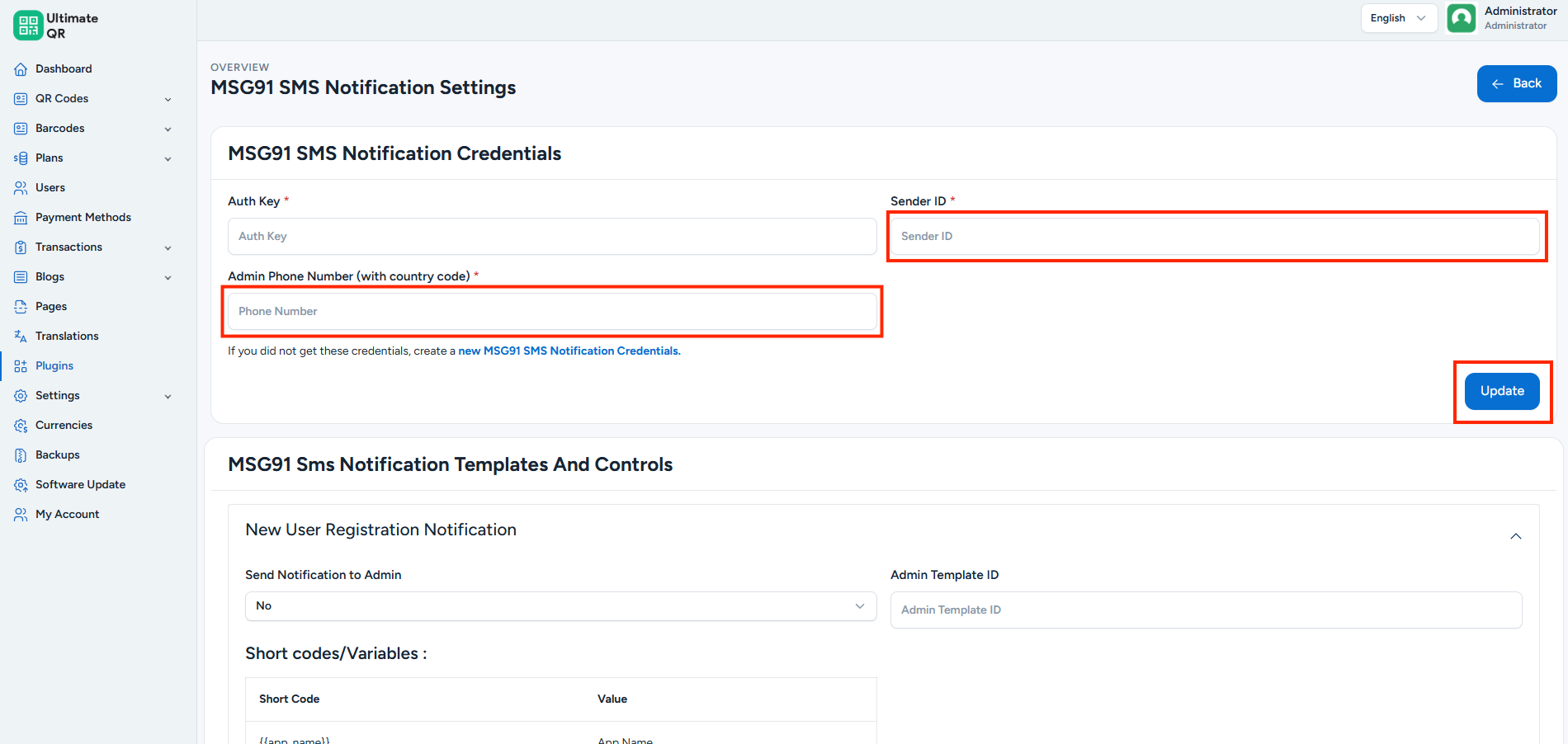Click the Short Code column header
Screen dimensions: 1568x744
tap(289, 699)
